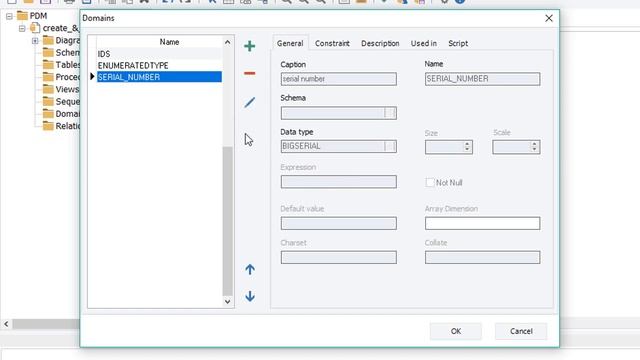
Task: Click the left arrow of horizontal scrollbar
Action: pos(6,324)
